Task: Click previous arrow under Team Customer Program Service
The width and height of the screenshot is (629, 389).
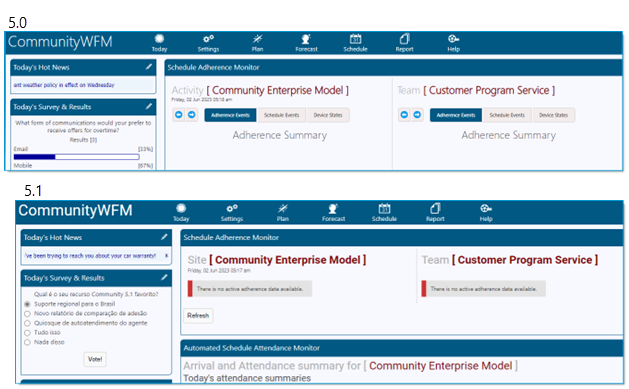Action: click(x=404, y=115)
